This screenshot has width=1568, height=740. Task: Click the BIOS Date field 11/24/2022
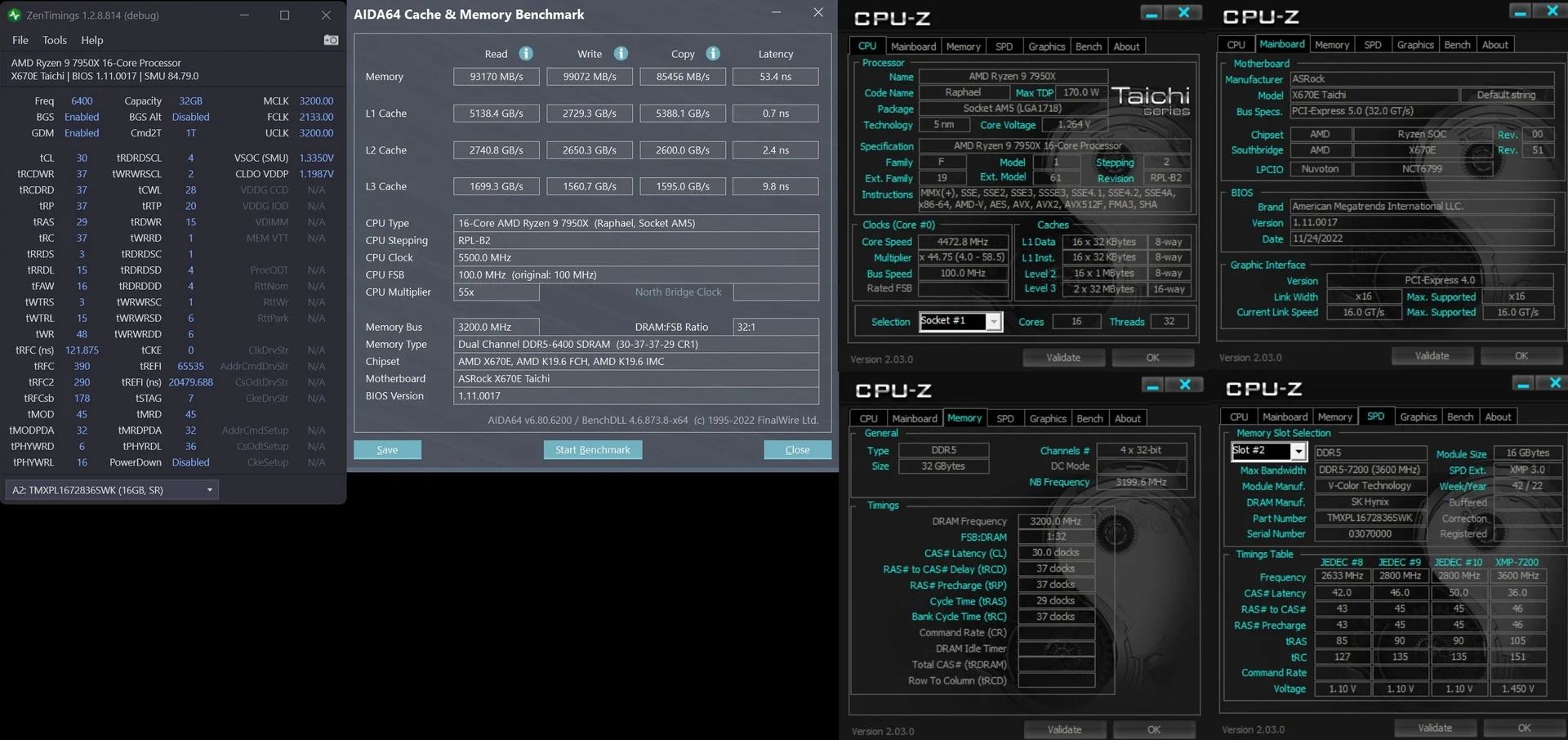pyautogui.click(x=1422, y=238)
